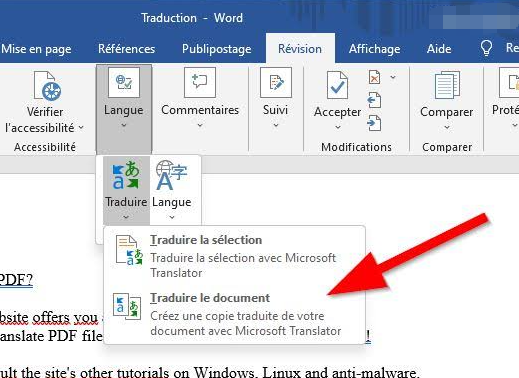
Task: Expand the Suivi dropdown chevron
Action: click(x=276, y=125)
